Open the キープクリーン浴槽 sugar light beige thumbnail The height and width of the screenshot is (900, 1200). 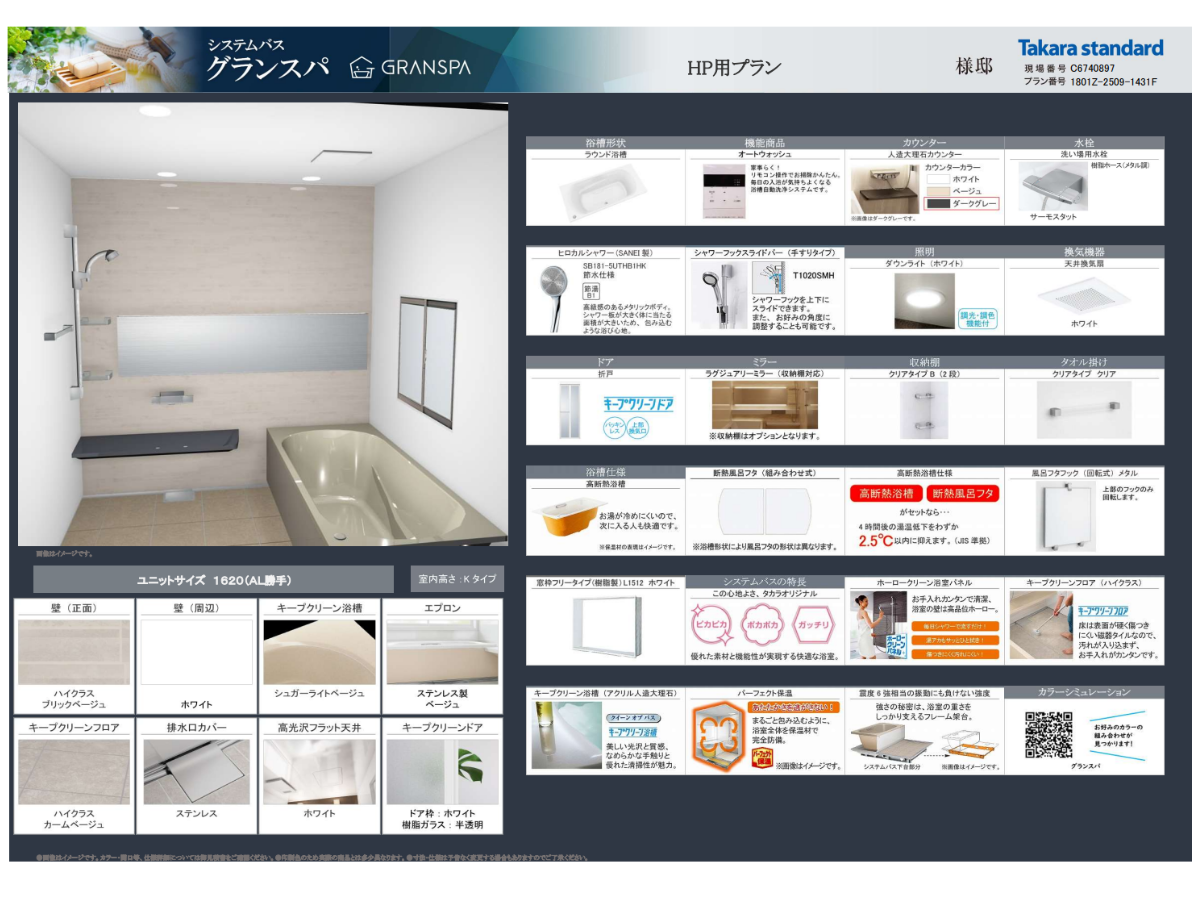point(319,652)
